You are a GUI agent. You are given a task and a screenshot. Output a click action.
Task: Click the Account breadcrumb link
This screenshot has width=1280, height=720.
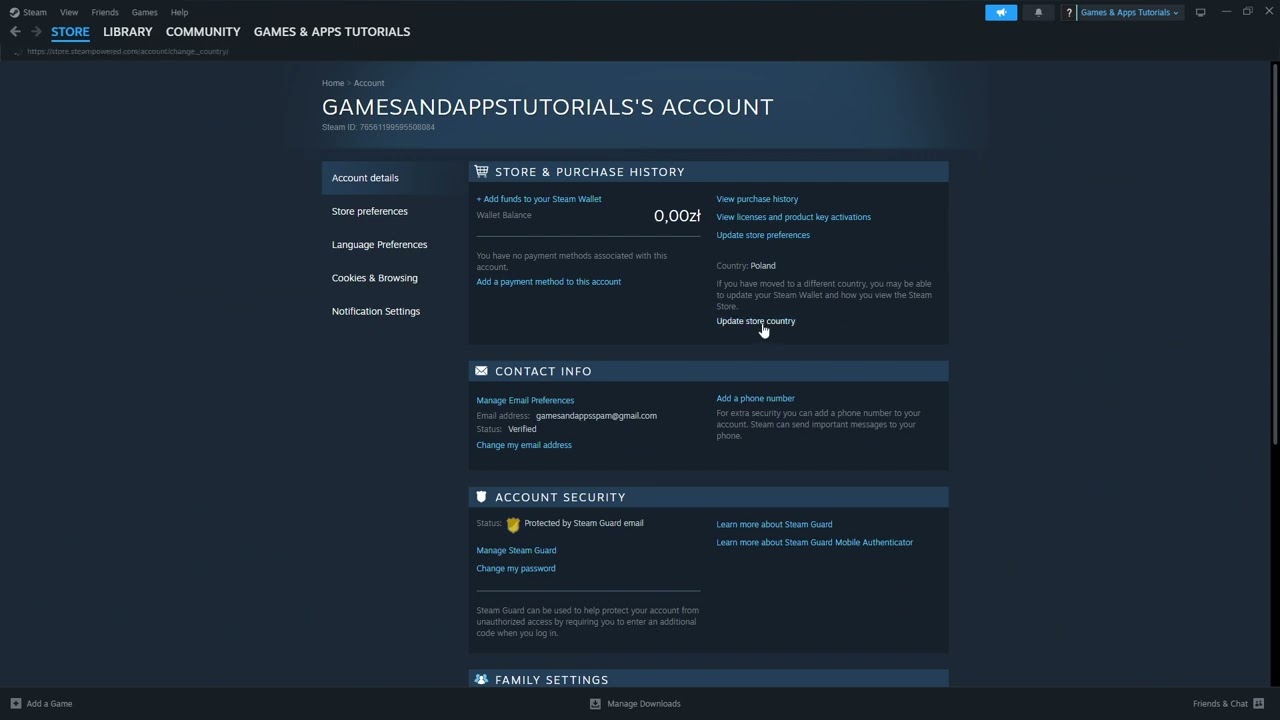[369, 83]
